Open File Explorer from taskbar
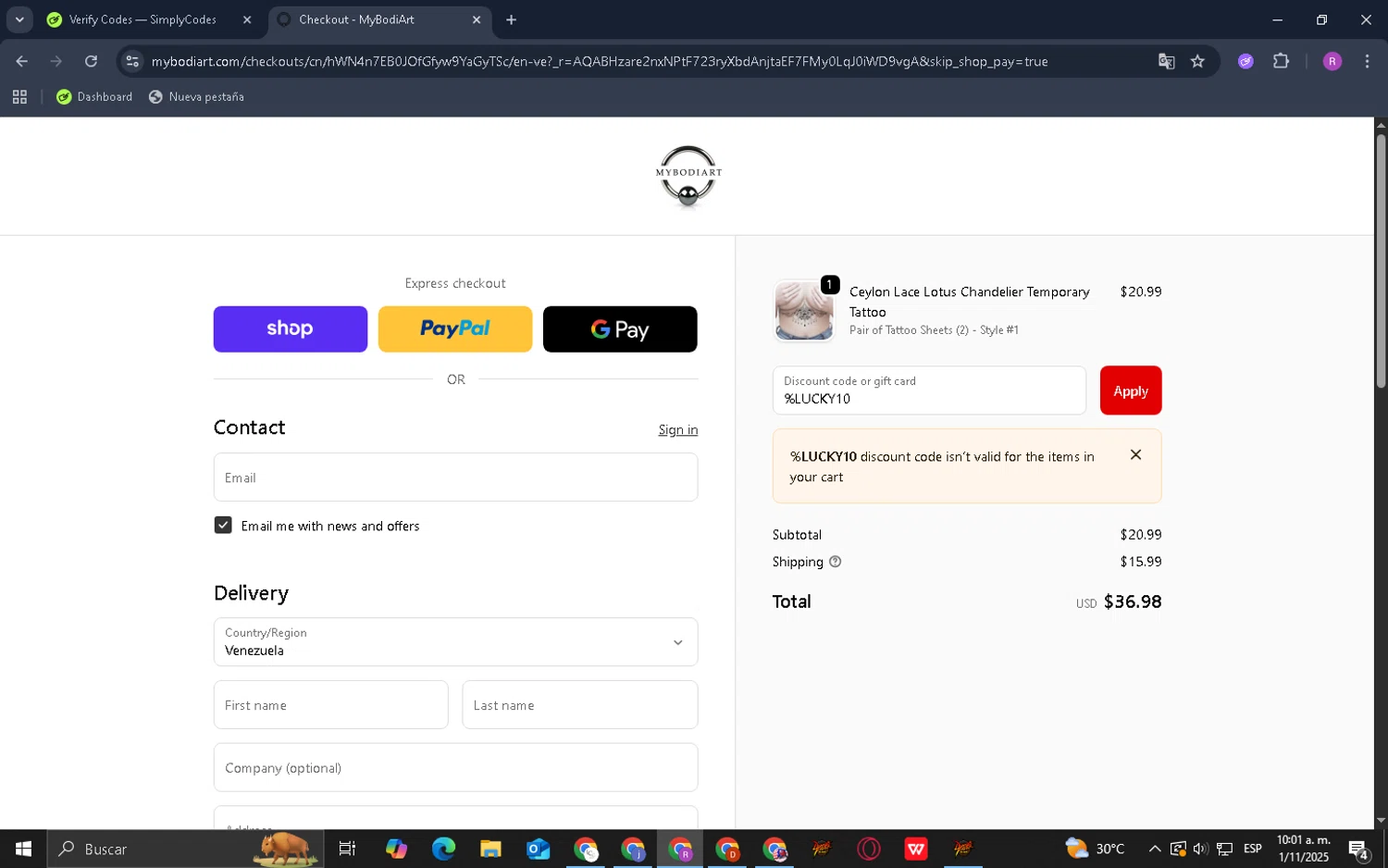The height and width of the screenshot is (868, 1388). coord(490,849)
